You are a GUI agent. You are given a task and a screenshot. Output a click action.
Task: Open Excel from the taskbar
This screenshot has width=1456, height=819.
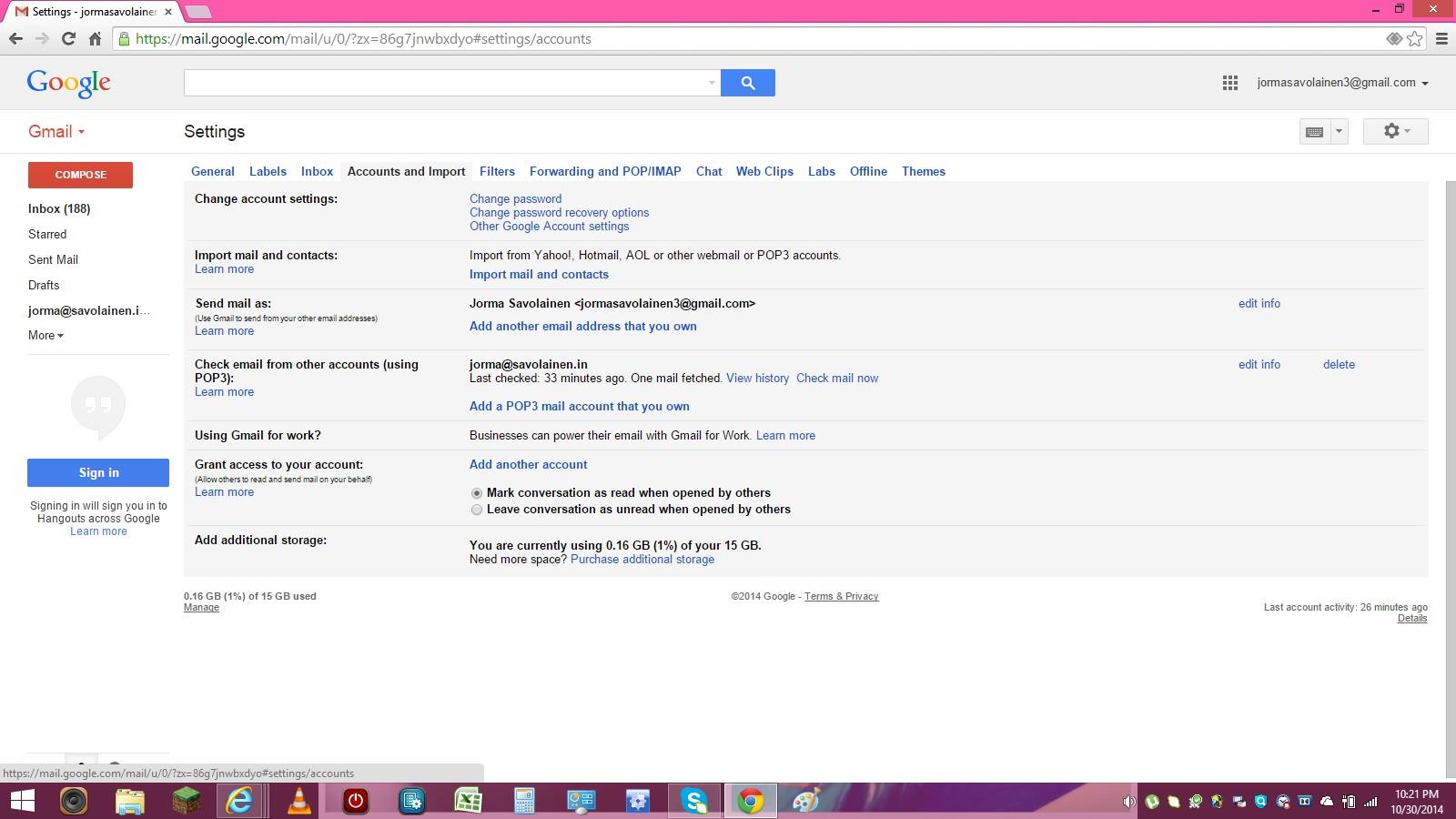[468, 801]
